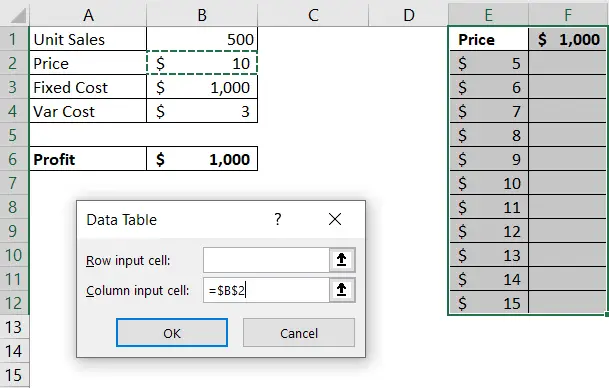The image size is (609, 388).
Task: Select the $13 price cell in column E
Action: pos(489,255)
